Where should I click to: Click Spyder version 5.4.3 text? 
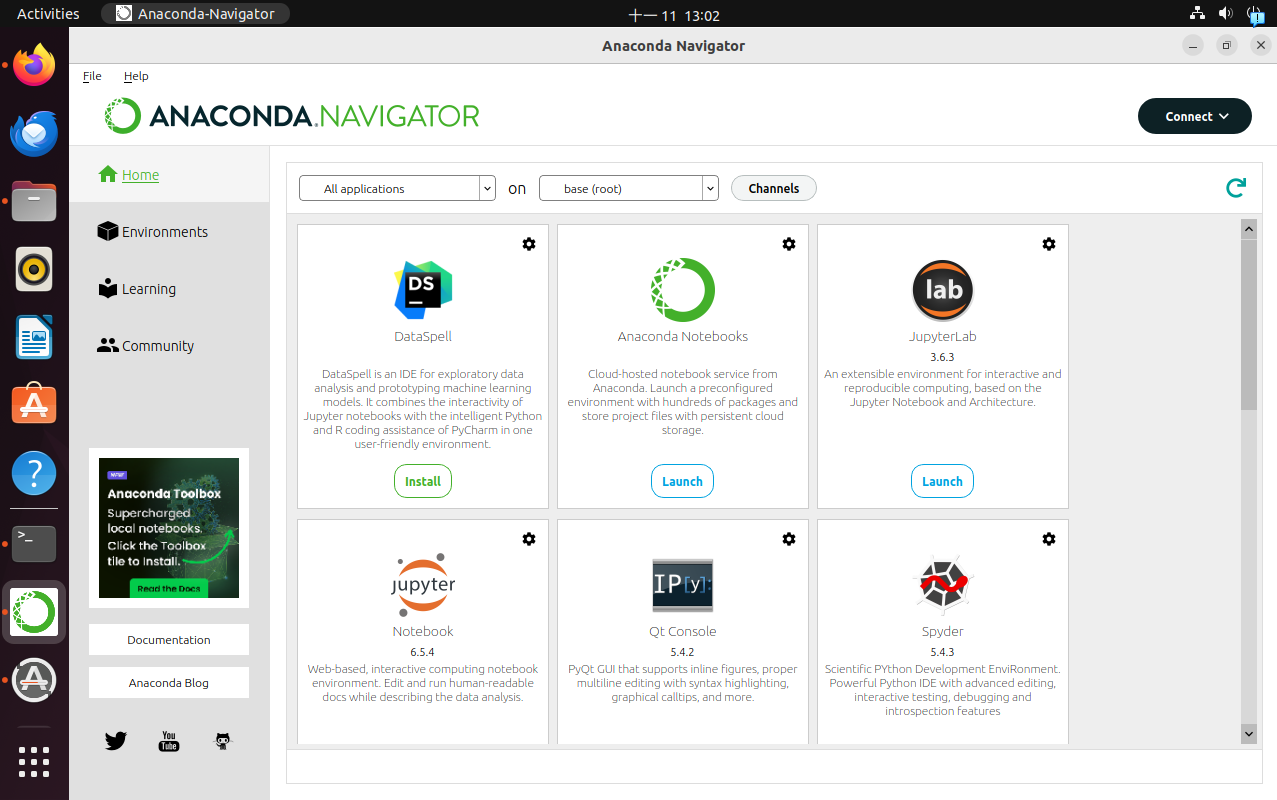coord(943,651)
